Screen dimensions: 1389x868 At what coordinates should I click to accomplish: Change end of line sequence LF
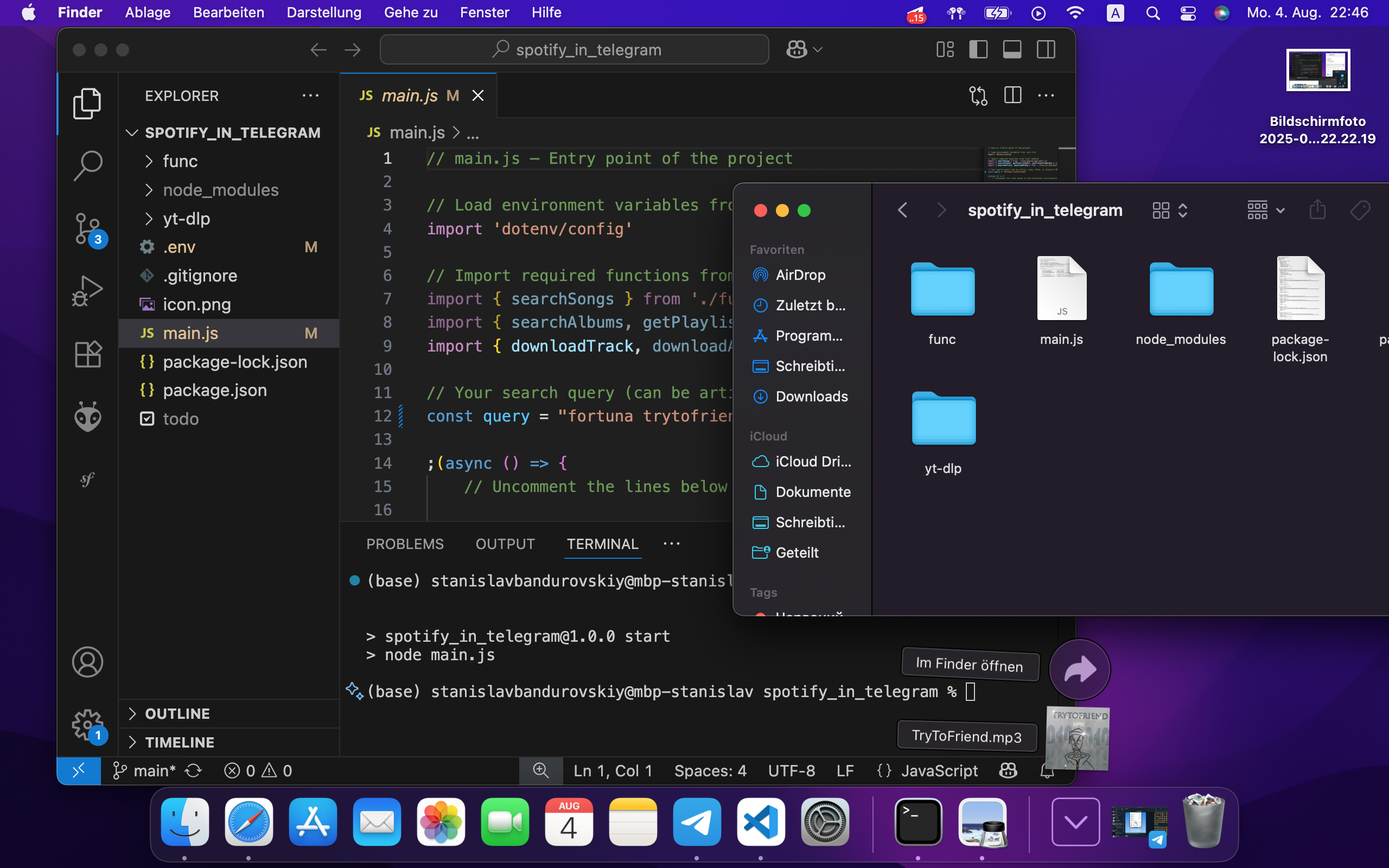coord(845,770)
